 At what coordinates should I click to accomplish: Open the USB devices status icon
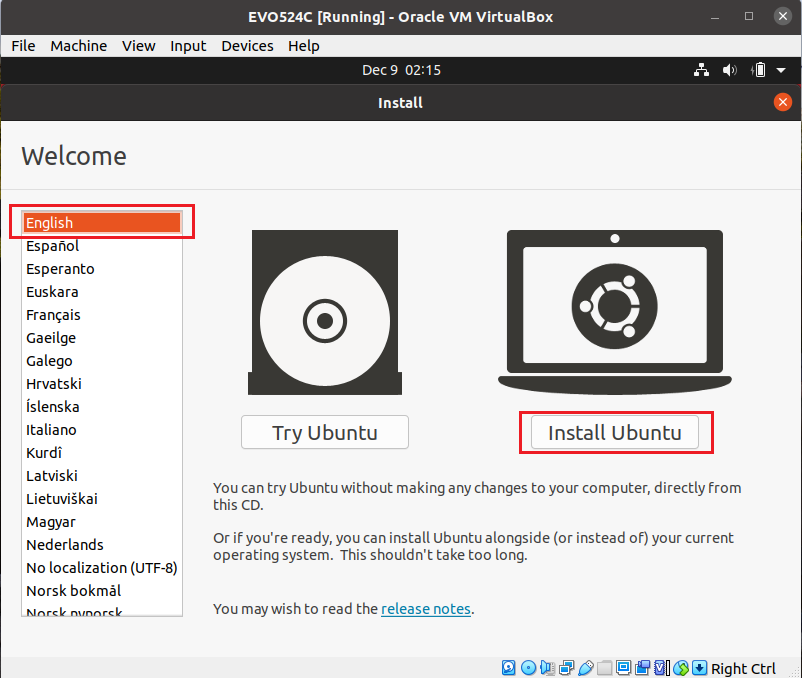[586, 667]
